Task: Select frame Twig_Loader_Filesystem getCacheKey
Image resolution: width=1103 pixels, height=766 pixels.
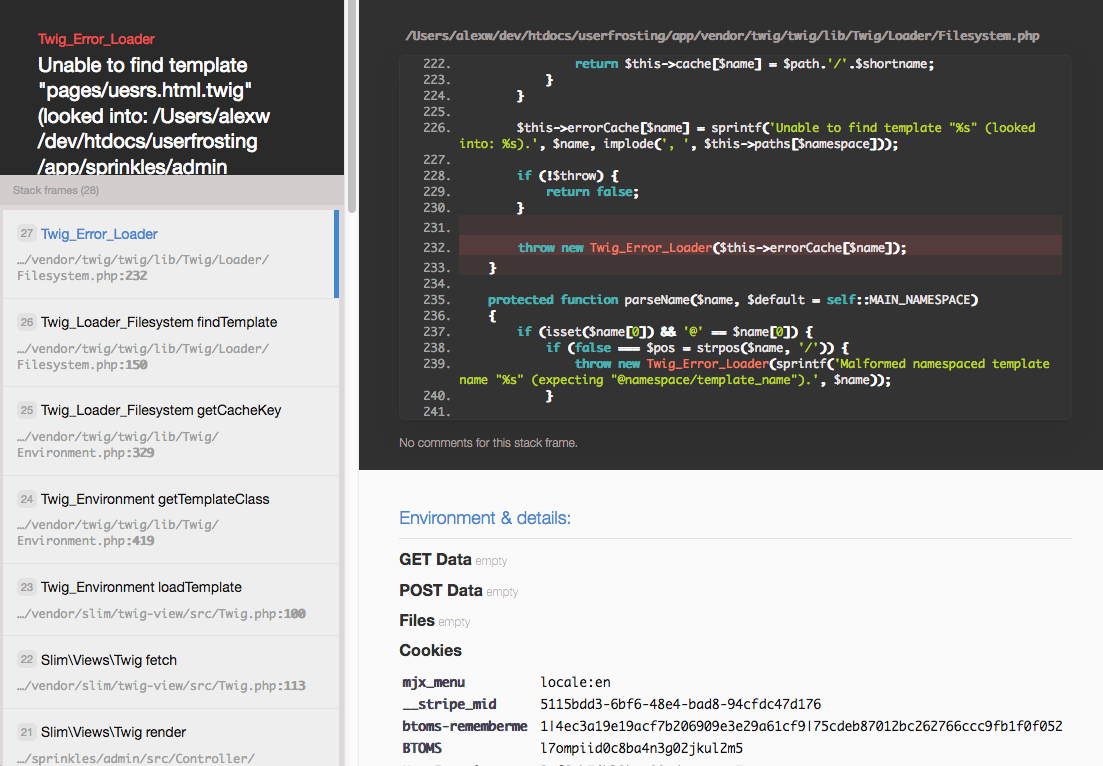Action: 169,431
